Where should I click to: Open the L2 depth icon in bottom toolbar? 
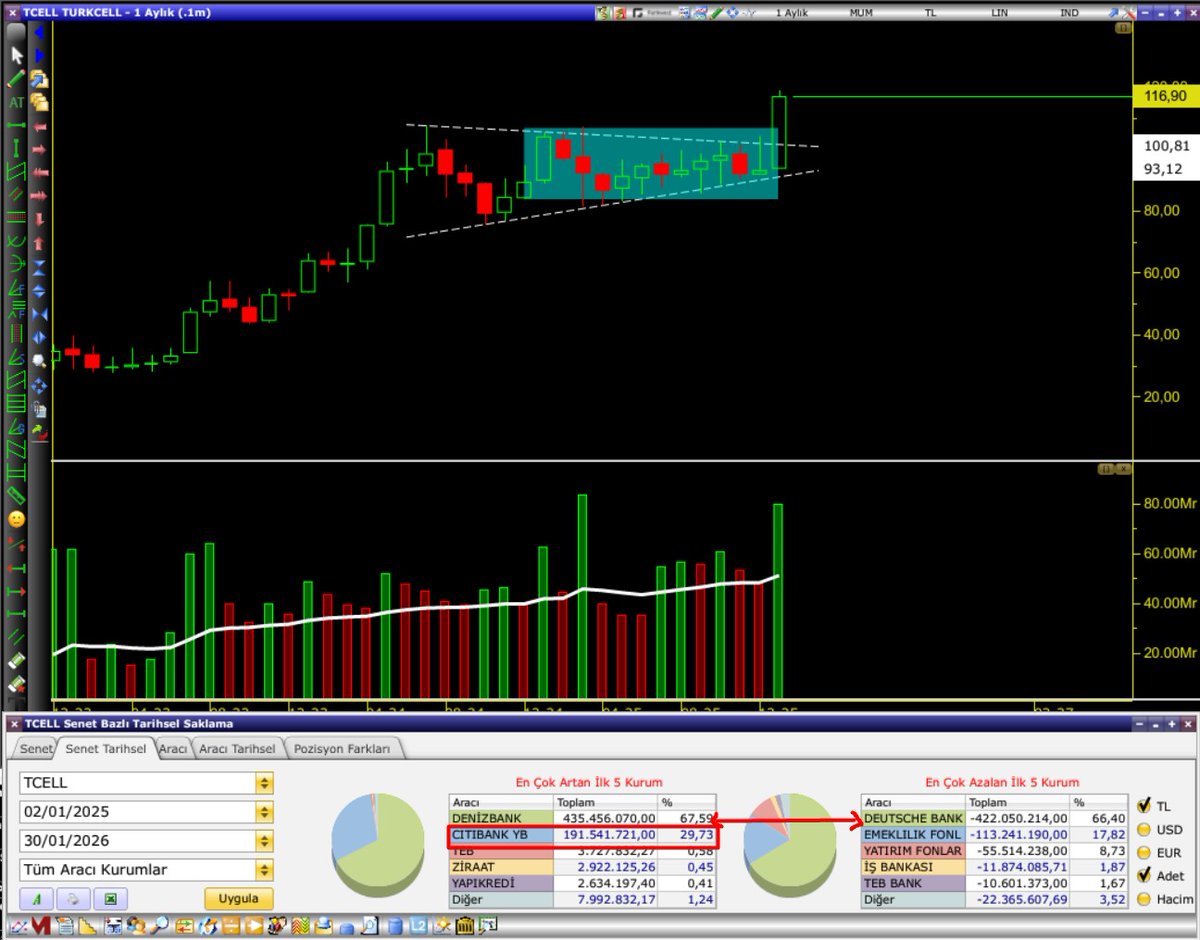point(419,927)
